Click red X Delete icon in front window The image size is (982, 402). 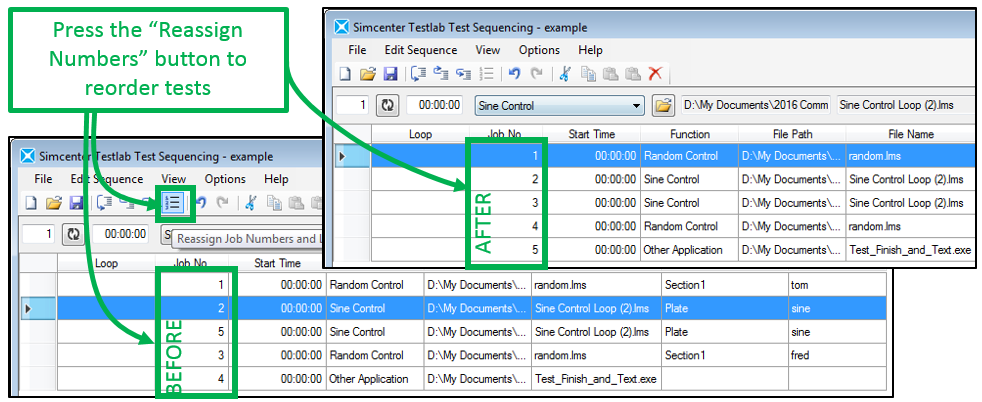coord(655,75)
